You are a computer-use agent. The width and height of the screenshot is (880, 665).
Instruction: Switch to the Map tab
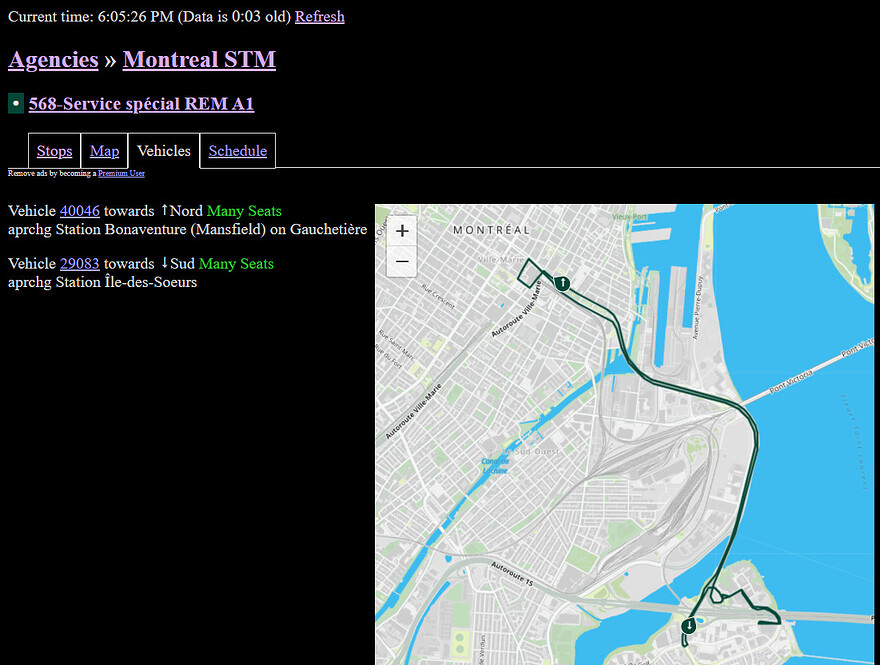coord(104,151)
